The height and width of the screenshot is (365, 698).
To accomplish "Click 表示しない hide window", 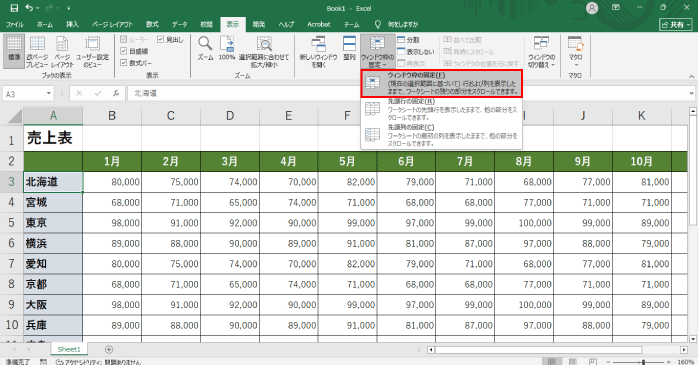I will (415, 52).
